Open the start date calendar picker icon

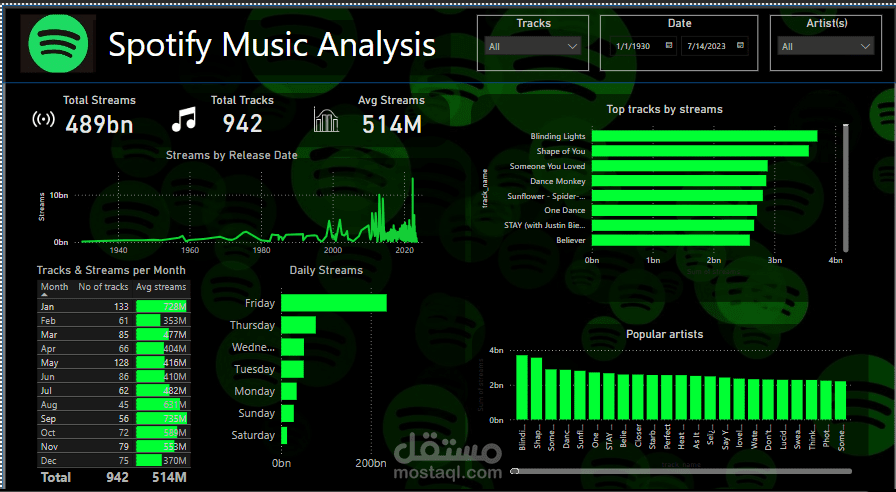click(669, 45)
